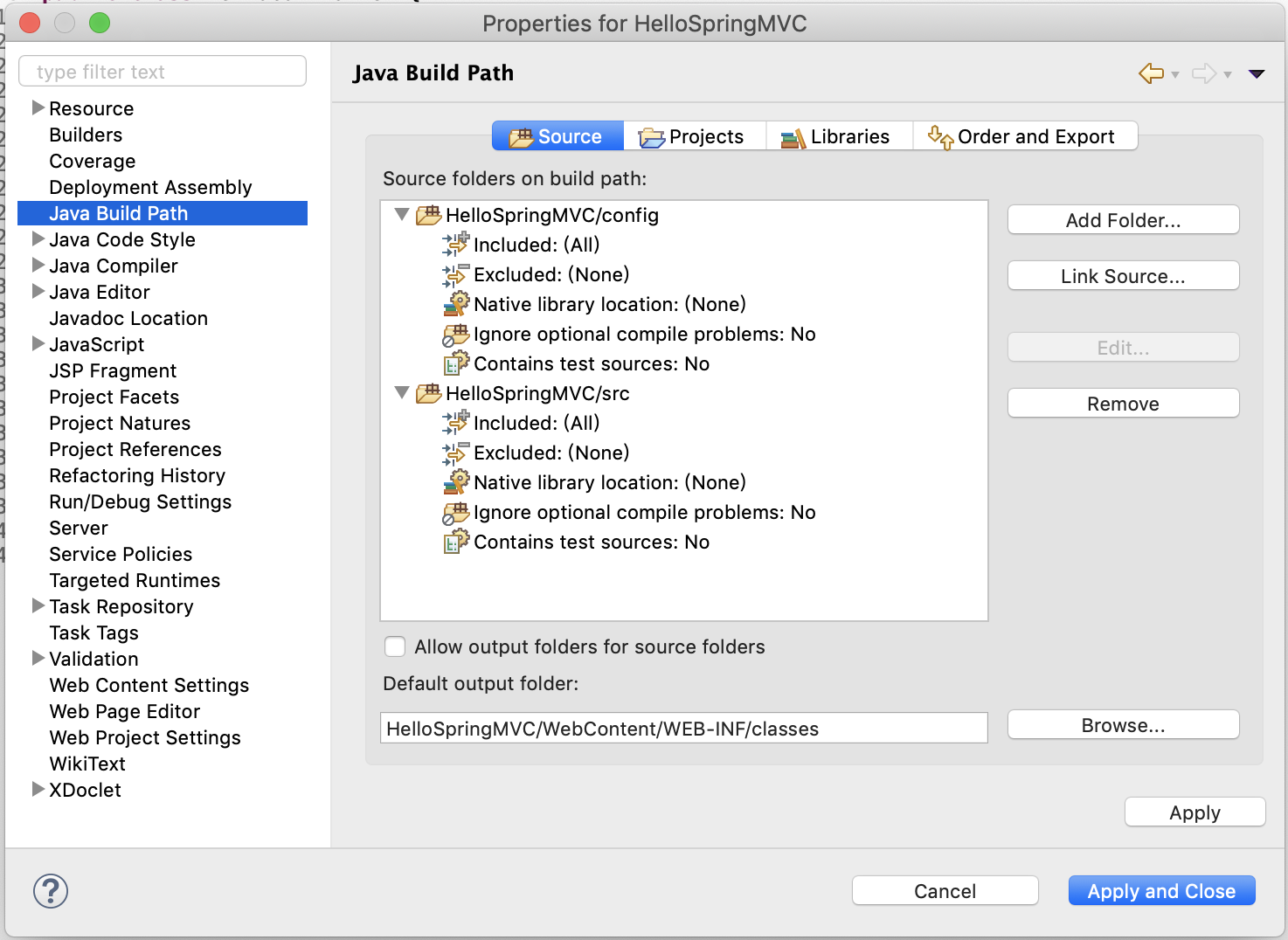1288x940 pixels.
Task: Select Deployment Assembly in the sidebar
Action: click(x=150, y=187)
